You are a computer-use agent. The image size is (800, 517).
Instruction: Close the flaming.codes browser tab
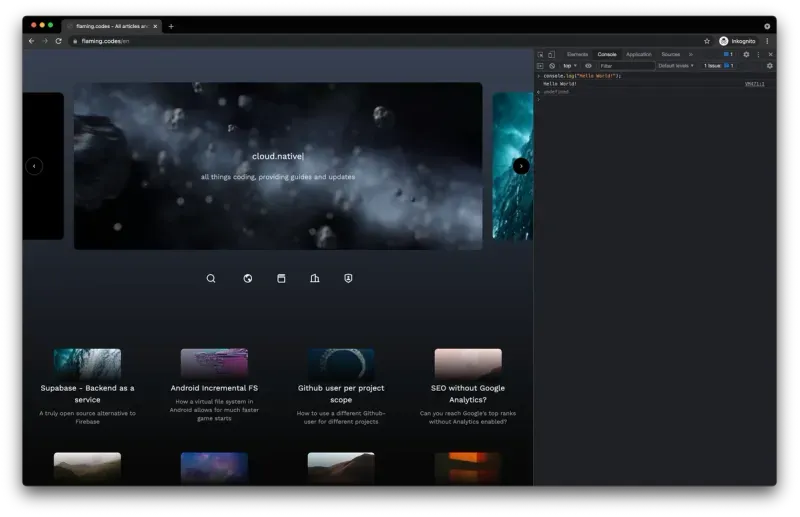(155, 26)
